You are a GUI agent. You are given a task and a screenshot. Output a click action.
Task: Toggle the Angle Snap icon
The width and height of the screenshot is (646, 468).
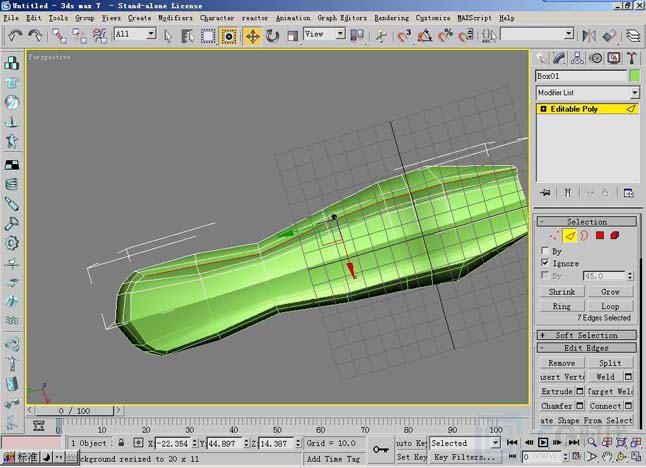pyautogui.click(x=424, y=36)
